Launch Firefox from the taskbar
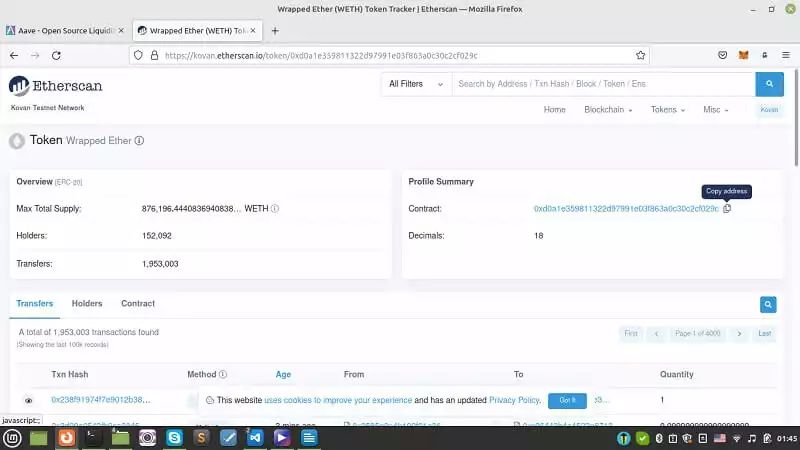 [x=66, y=438]
